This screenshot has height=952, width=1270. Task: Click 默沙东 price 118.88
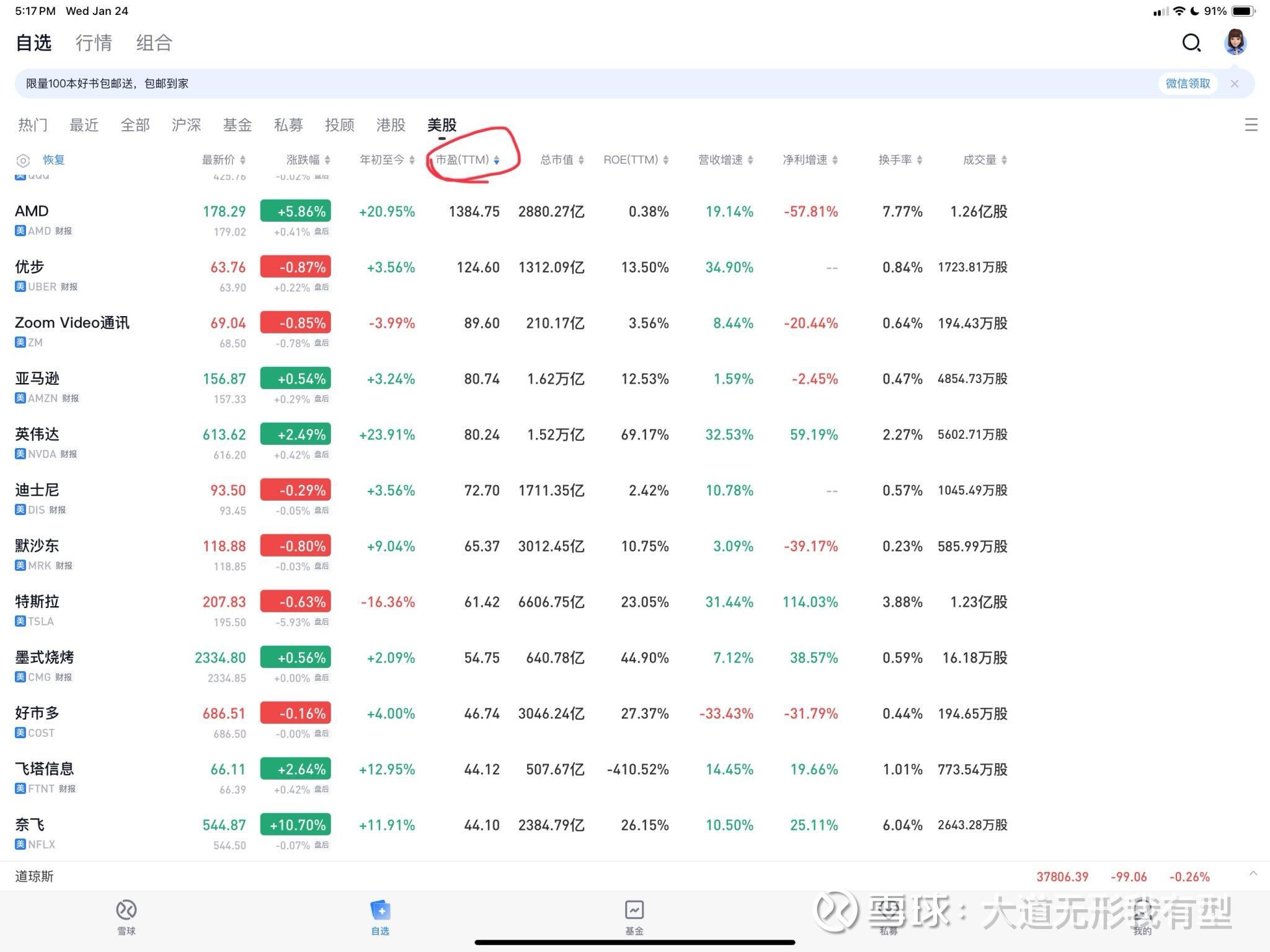point(224,546)
